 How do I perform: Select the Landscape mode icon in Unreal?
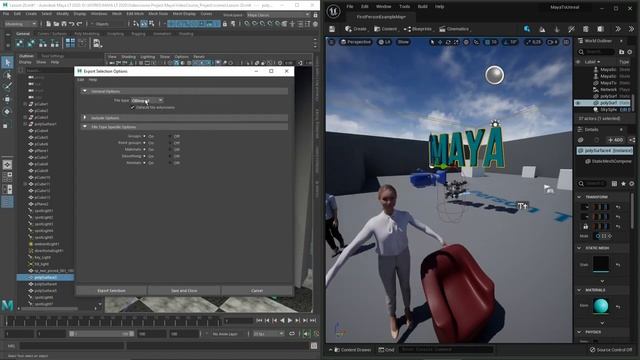[542, 29]
